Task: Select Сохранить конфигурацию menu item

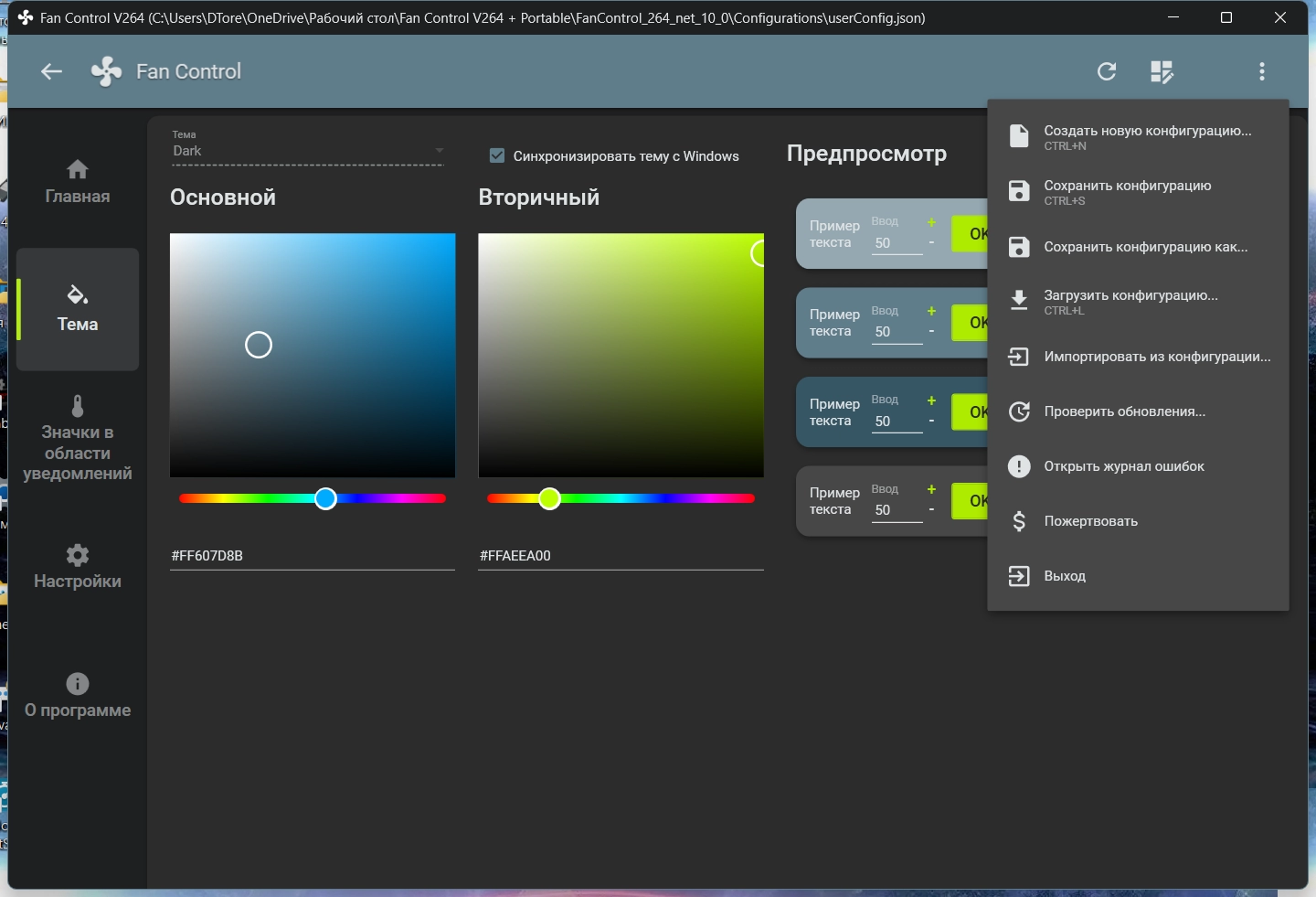Action: tap(1127, 191)
